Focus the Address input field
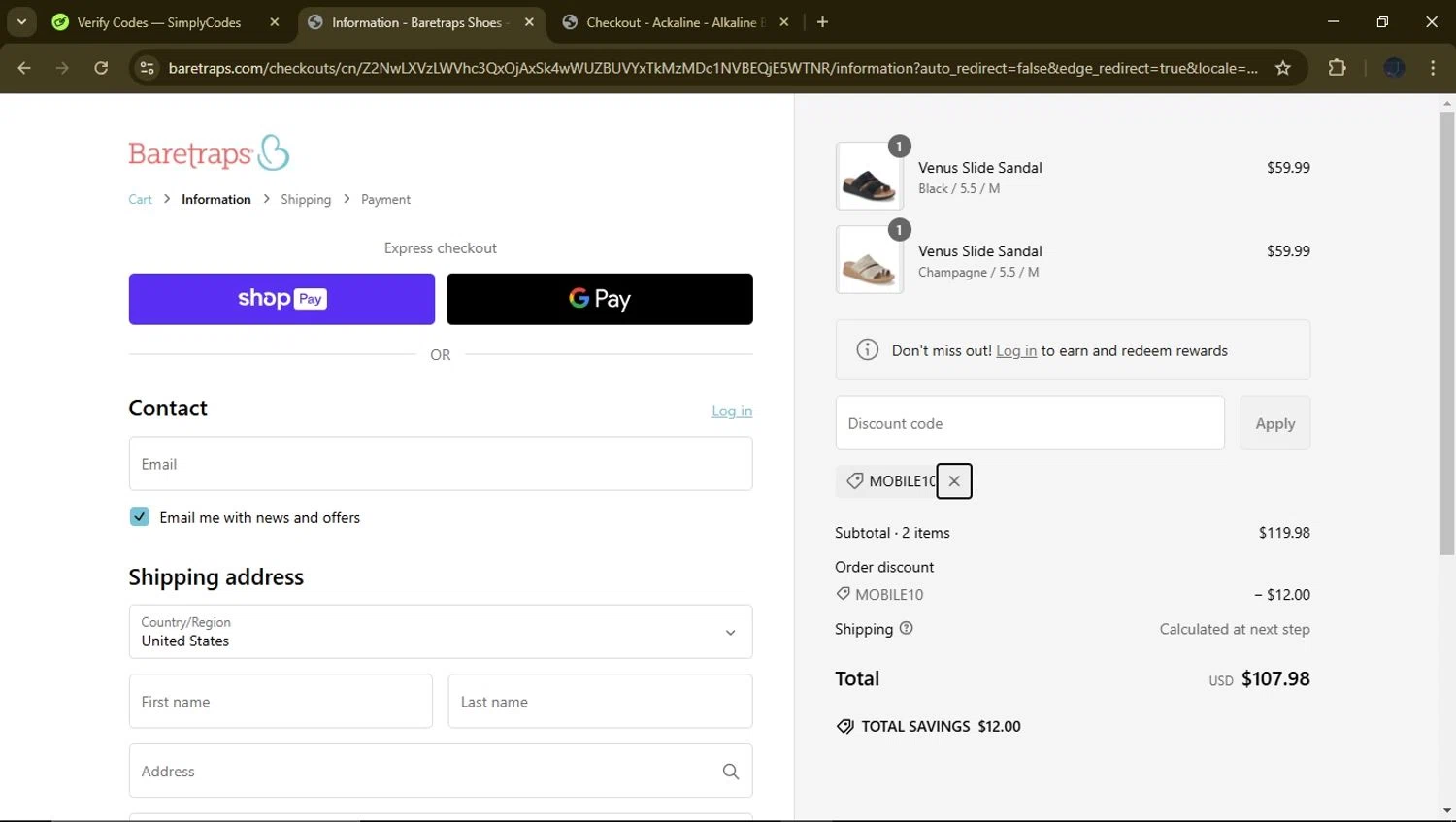 click(x=441, y=772)
